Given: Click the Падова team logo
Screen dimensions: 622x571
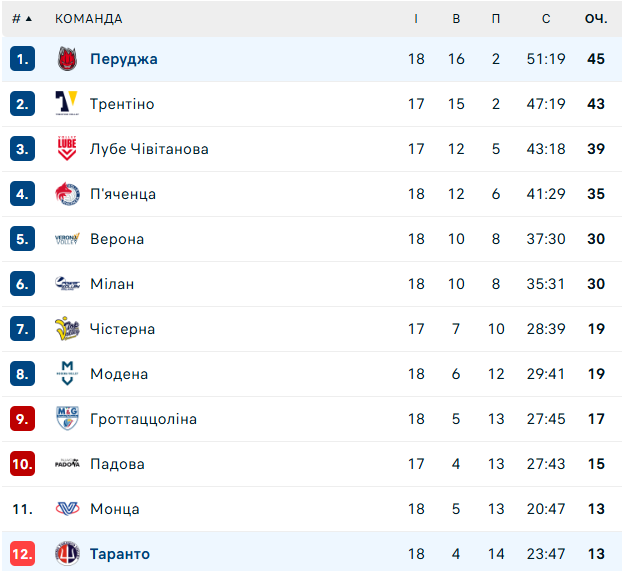Looking at the screenshot, I should (67, 464).
